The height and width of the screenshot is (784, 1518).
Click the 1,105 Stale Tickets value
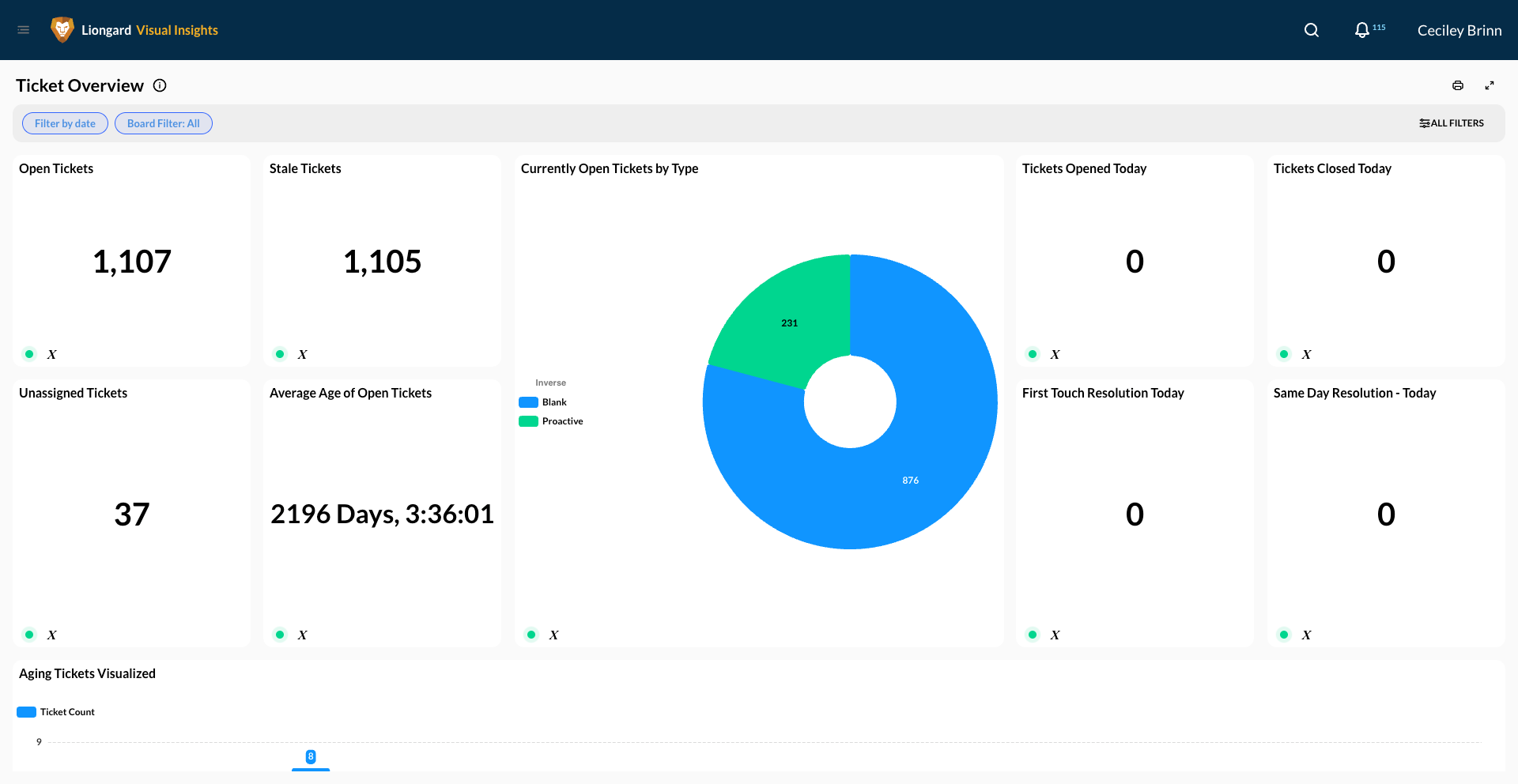(383, 262)
